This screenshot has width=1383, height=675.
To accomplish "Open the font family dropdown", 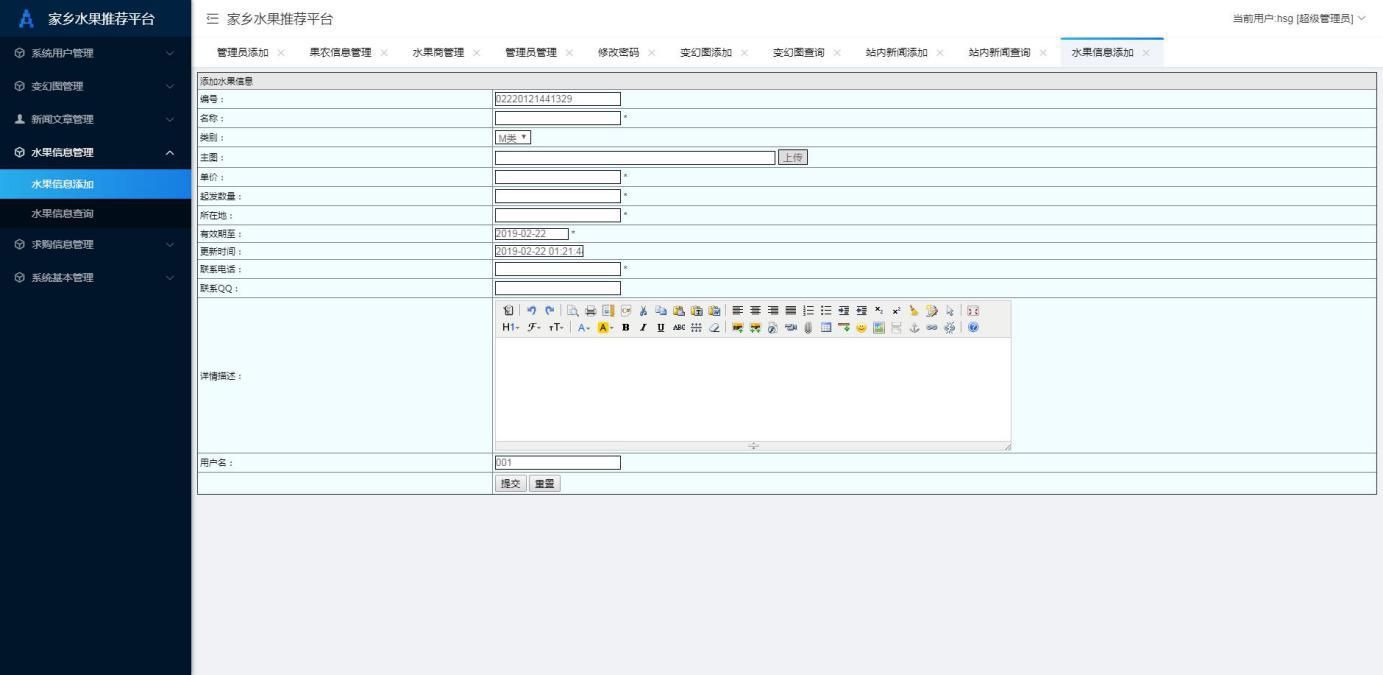I will click(x=533, y=327).
